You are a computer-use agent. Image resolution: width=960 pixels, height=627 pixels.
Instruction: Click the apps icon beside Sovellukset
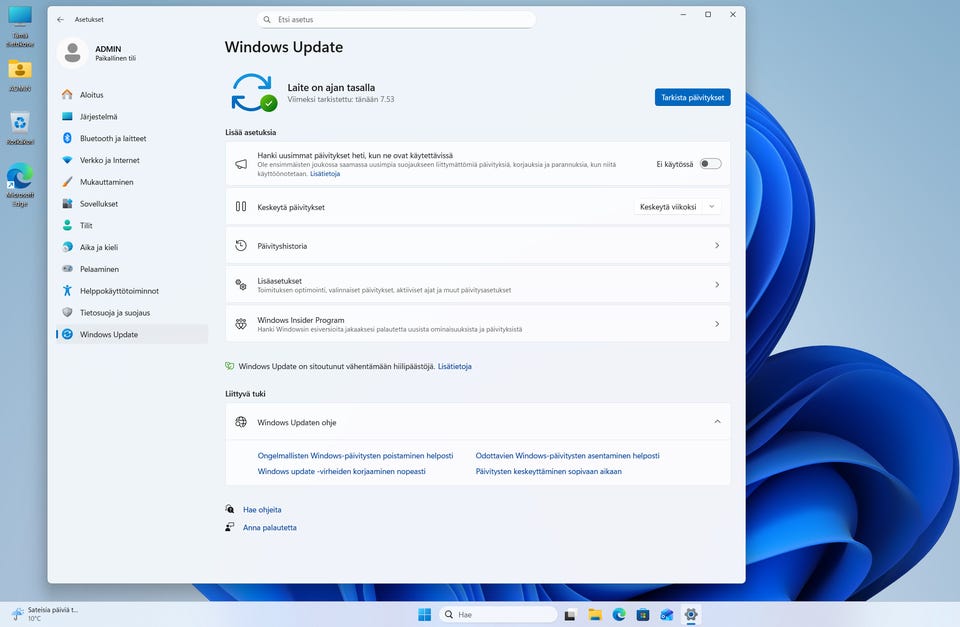(x=67, y=203)
